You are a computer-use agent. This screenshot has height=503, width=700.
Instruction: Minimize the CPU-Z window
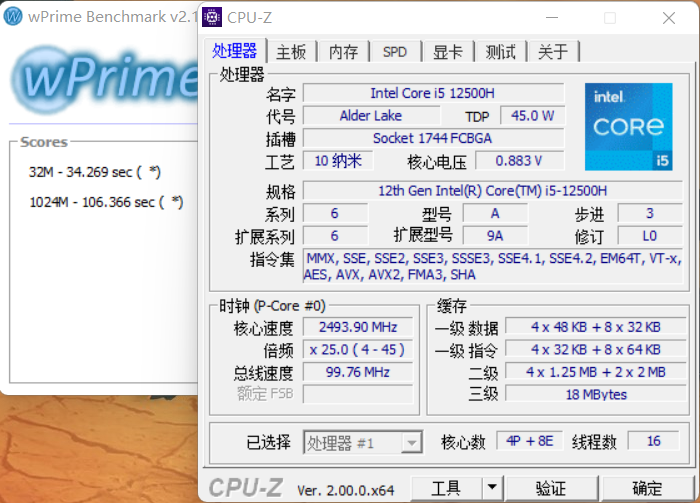pyautogui.click(x=552, y=18)
